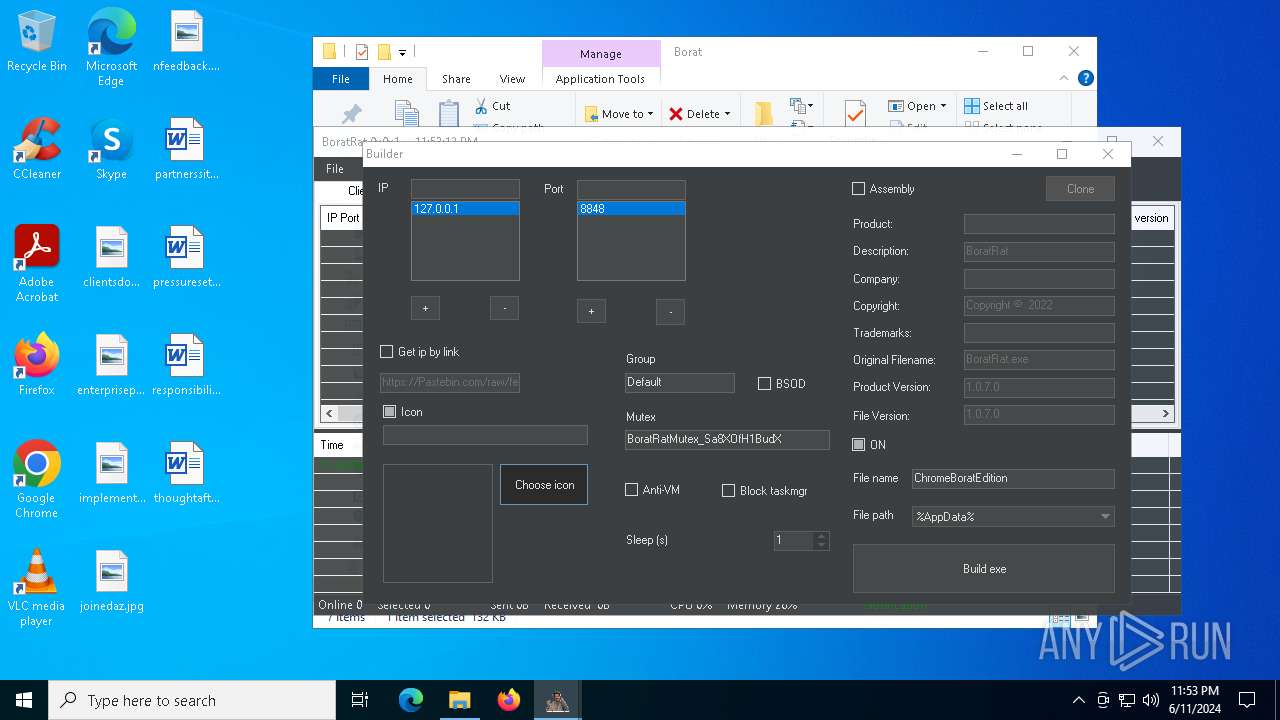Select 8848 in Port list
The width and height of the screenshot is (1280, 720).
pos(631,209)
